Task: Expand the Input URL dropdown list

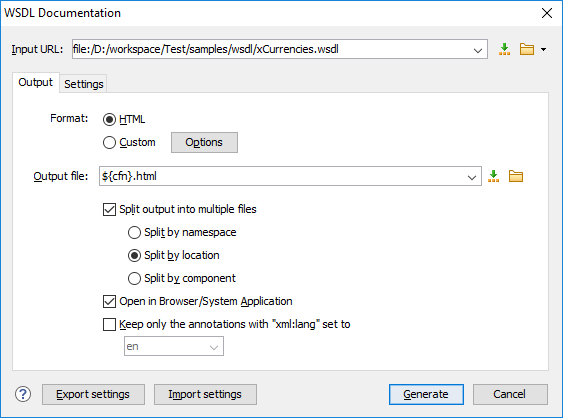Action: click(x=478, y=50)
